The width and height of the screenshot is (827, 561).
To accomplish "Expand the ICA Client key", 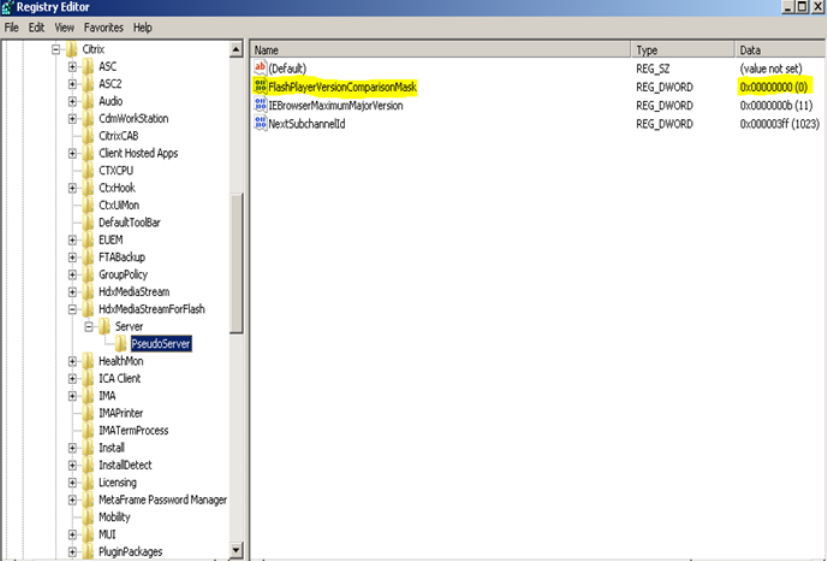I will 72,379.
